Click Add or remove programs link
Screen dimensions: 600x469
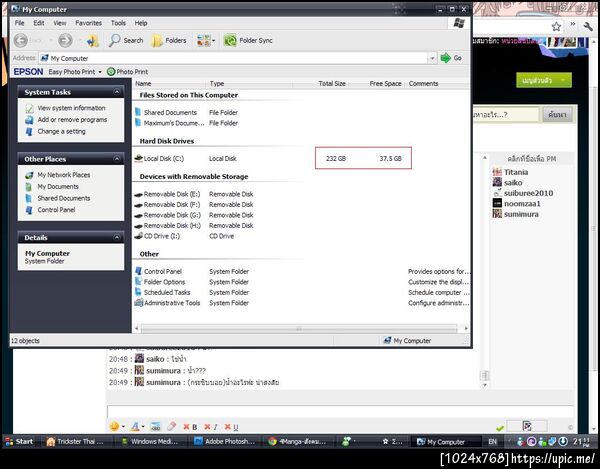pyautogui.click(x=72, y=120)
